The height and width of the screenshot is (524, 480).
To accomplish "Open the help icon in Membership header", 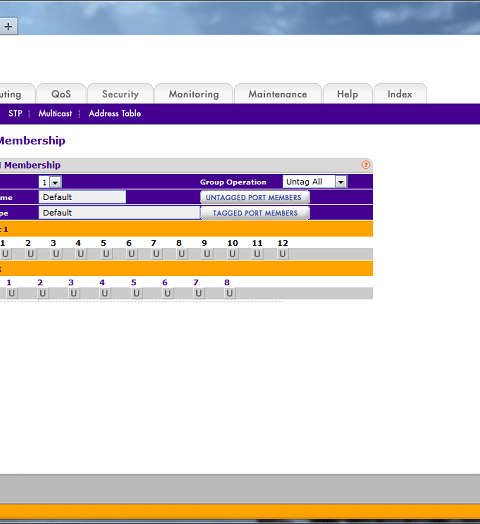I will (366, 164).
